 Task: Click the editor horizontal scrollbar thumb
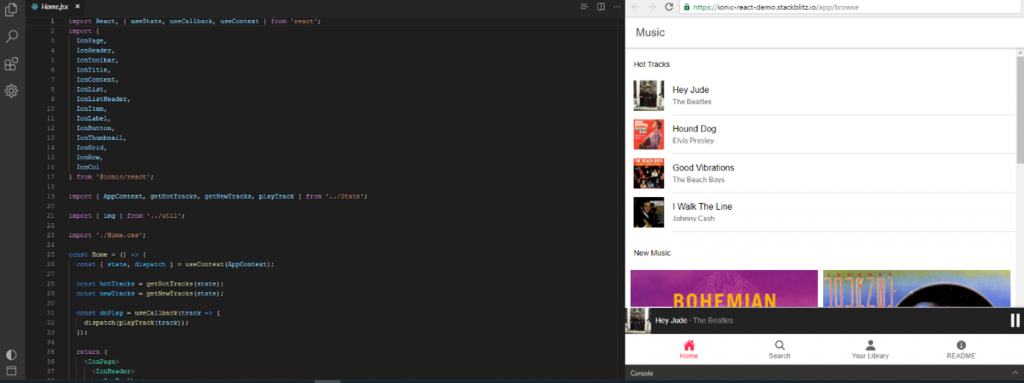328,381
